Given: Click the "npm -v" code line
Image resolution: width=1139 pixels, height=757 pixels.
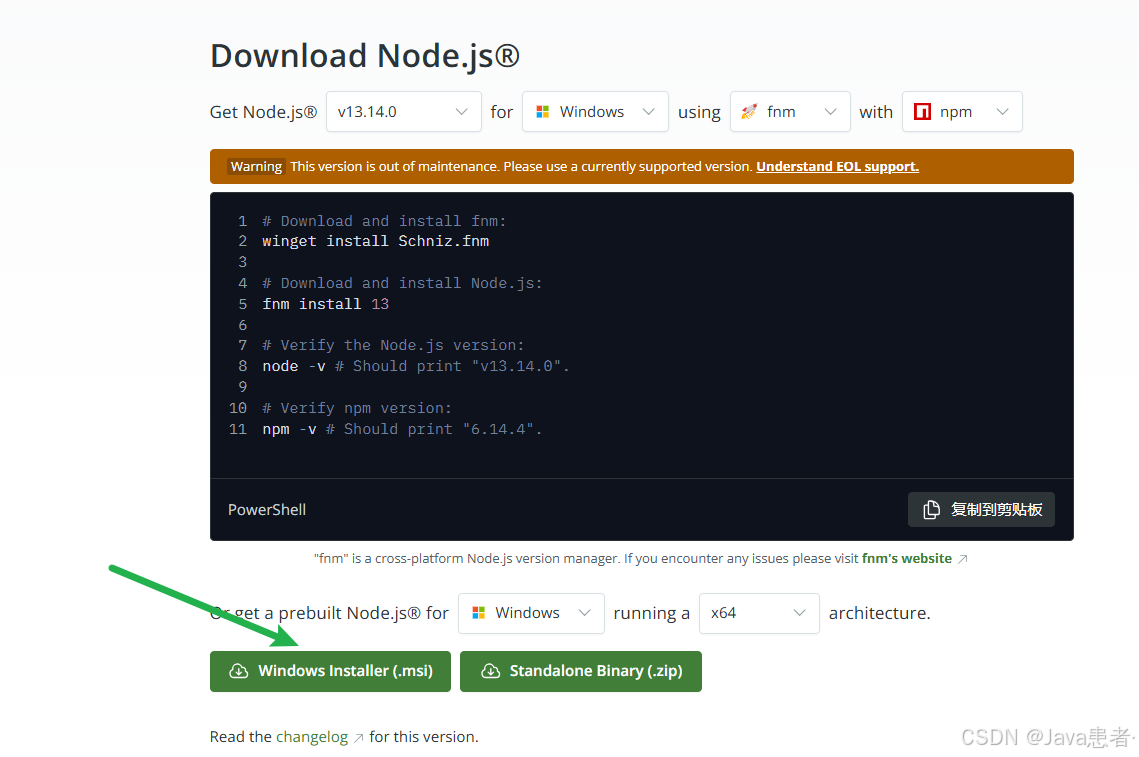Looking at the screenshot, I should [x=402, y=429].
